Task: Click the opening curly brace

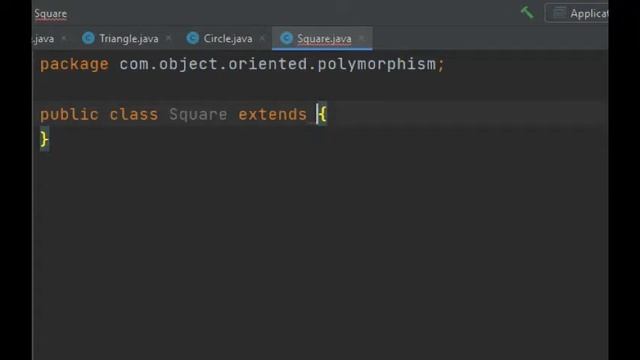Action: [x=322, y=114]
